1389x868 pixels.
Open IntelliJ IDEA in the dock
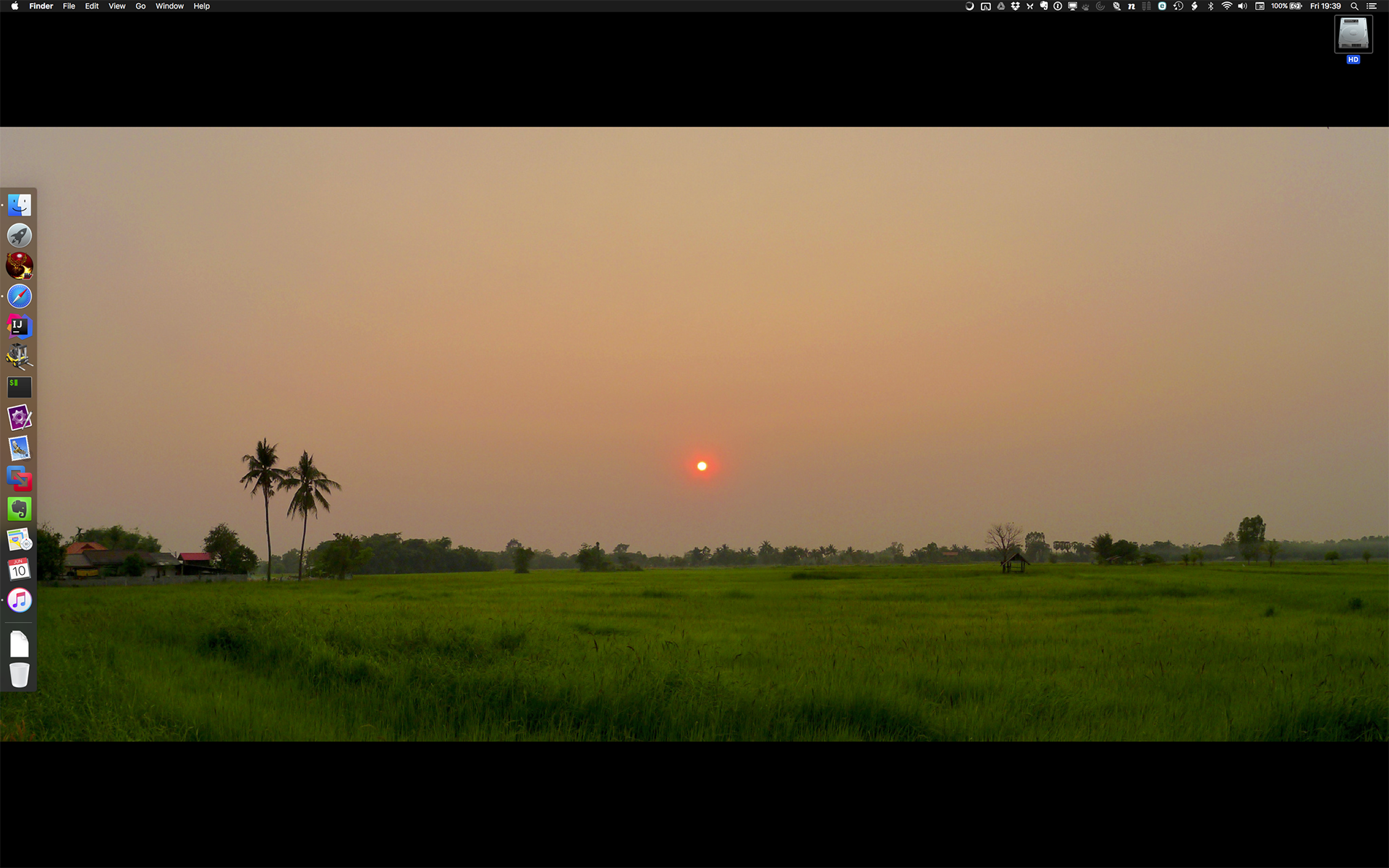(20, 327)
